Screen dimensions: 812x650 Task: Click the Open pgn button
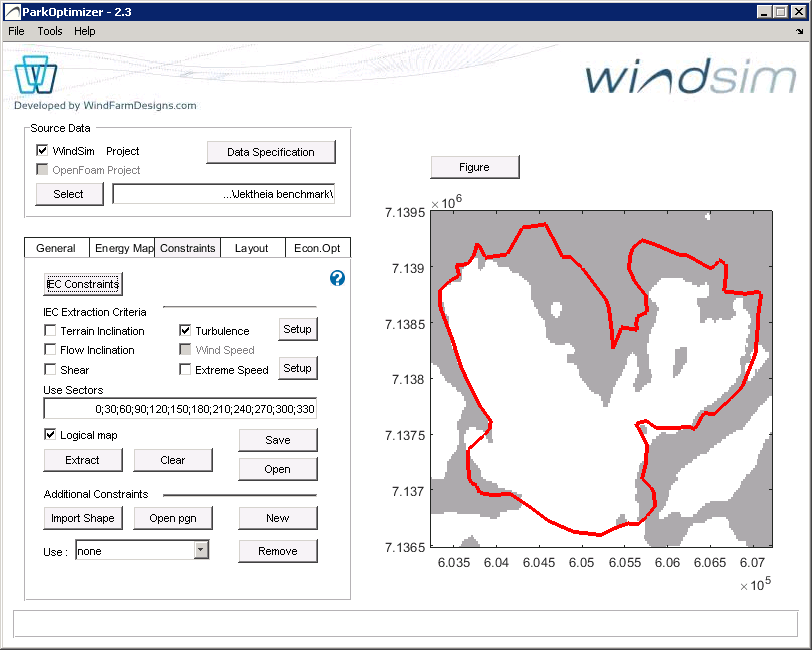click(x=173, y=518)
